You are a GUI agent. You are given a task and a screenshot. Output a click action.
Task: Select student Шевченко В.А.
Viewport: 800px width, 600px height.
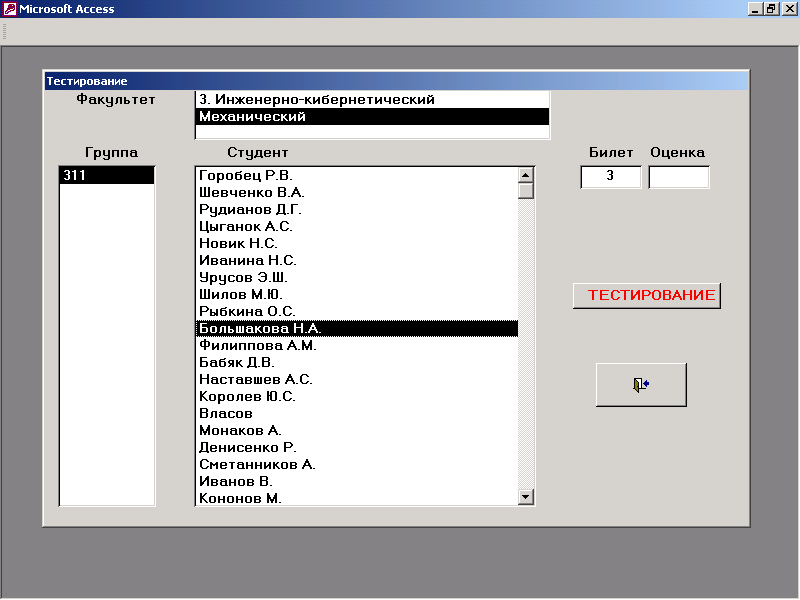[x=357, y=192]
